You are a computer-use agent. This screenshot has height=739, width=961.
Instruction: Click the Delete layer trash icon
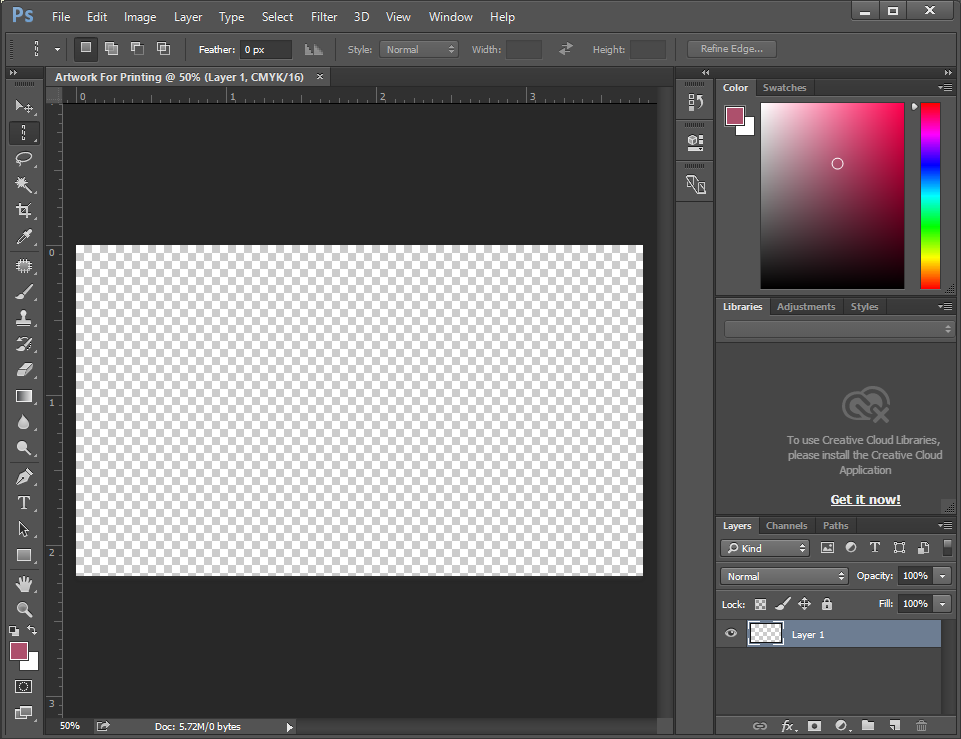[921, 725]
